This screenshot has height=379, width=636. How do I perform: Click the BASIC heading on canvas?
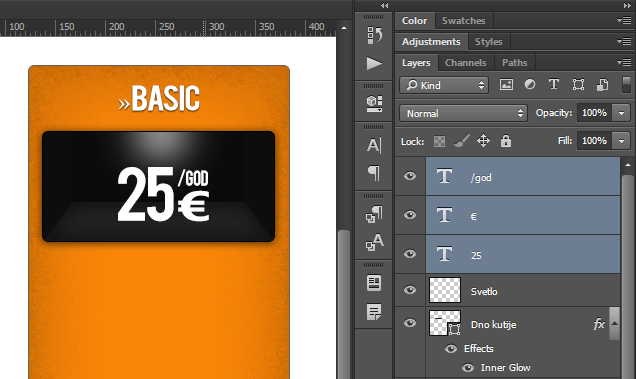tap(165, 99)
